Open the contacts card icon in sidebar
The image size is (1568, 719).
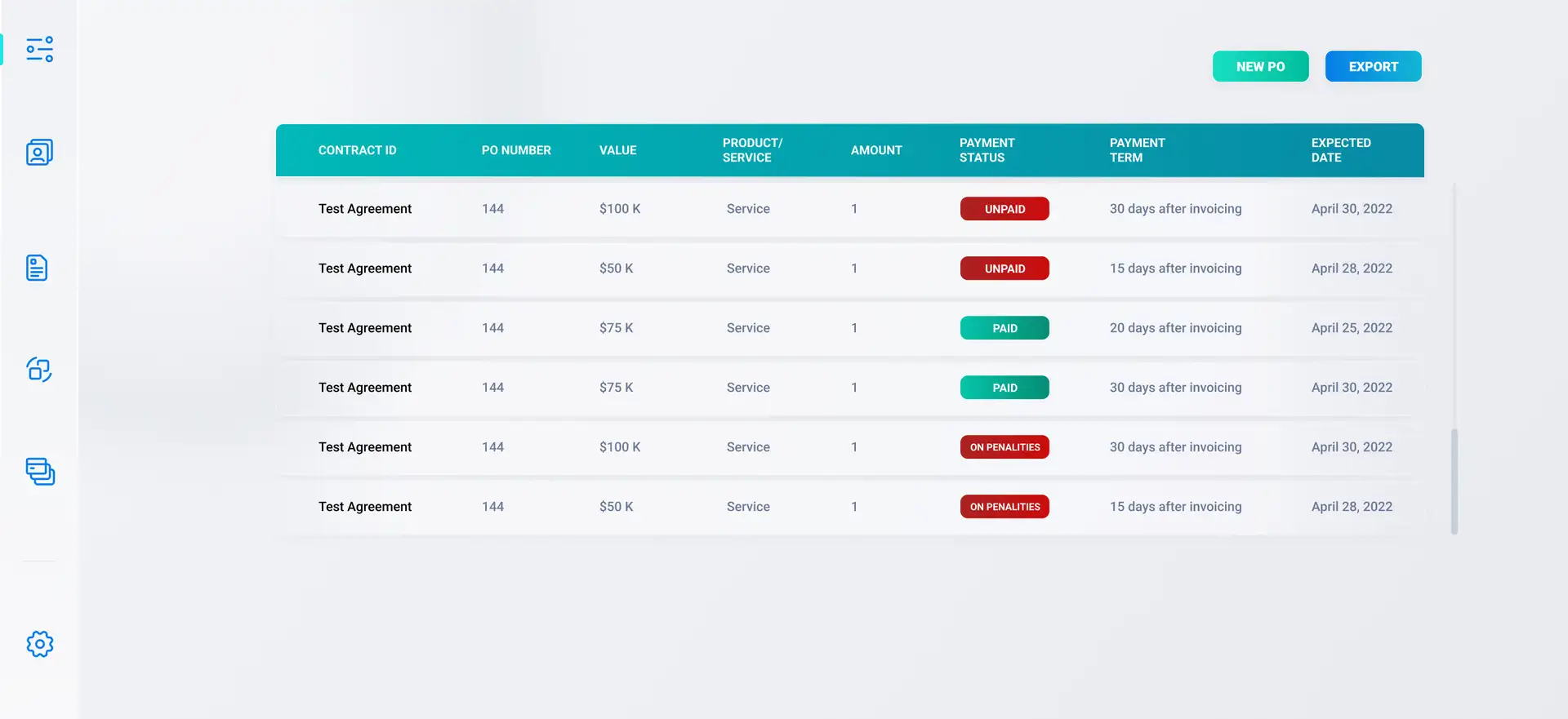point(39,152)
